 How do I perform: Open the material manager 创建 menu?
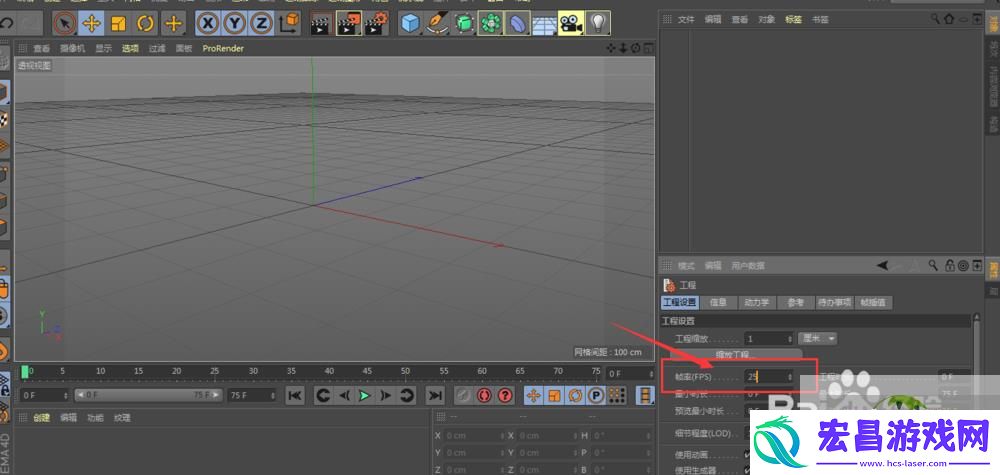coord(41,418)
